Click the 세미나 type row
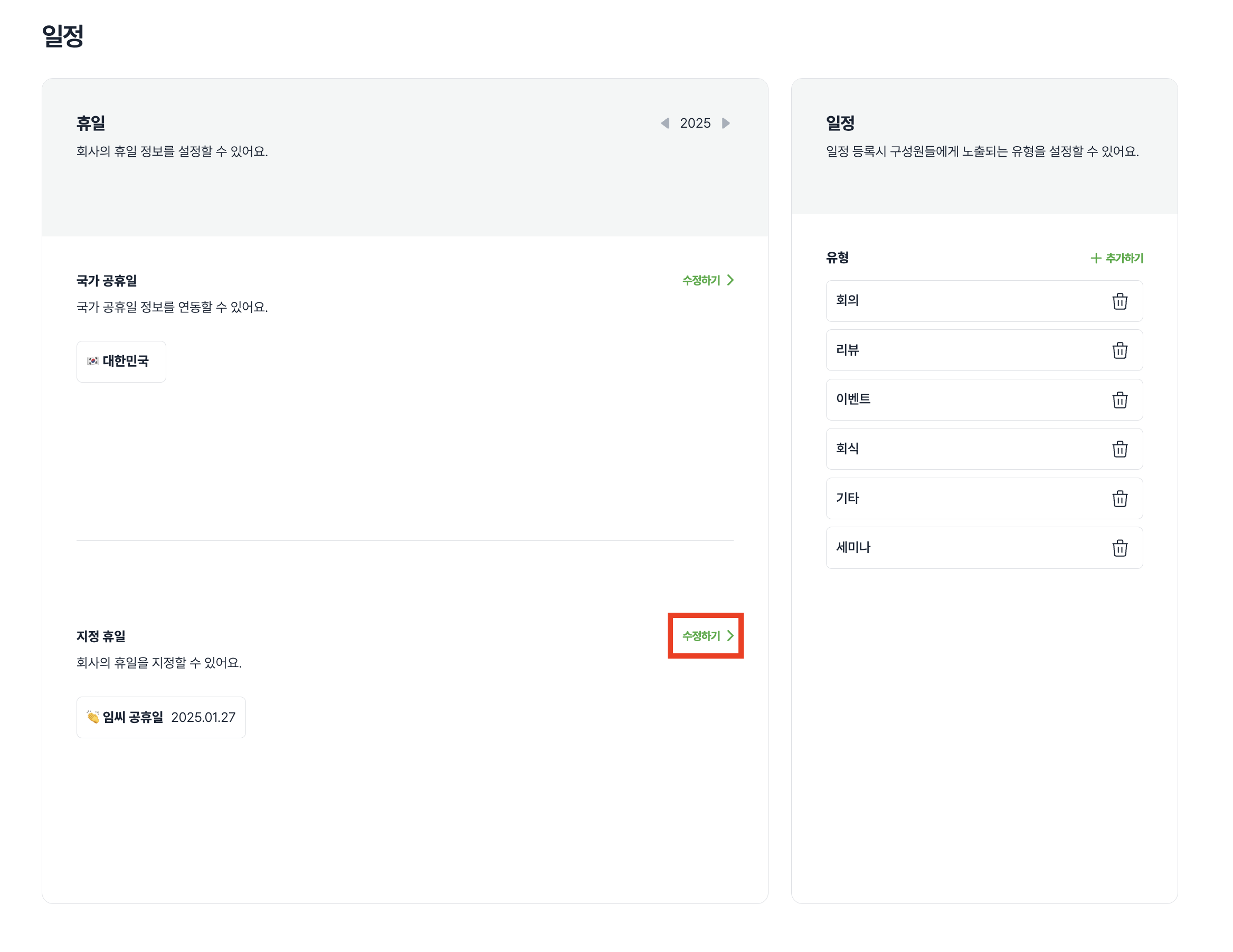Image resolution: width=1233 pixels, height=952 pixels. pos(960,547)
